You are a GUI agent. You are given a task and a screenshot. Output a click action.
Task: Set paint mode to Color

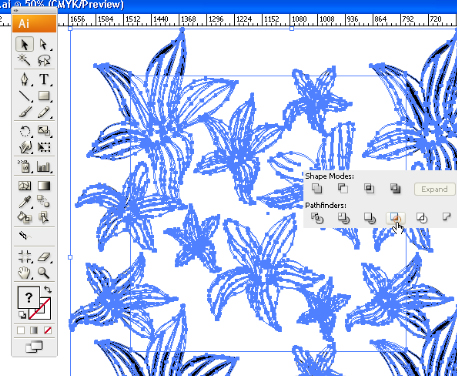click(x=21, y=330)
